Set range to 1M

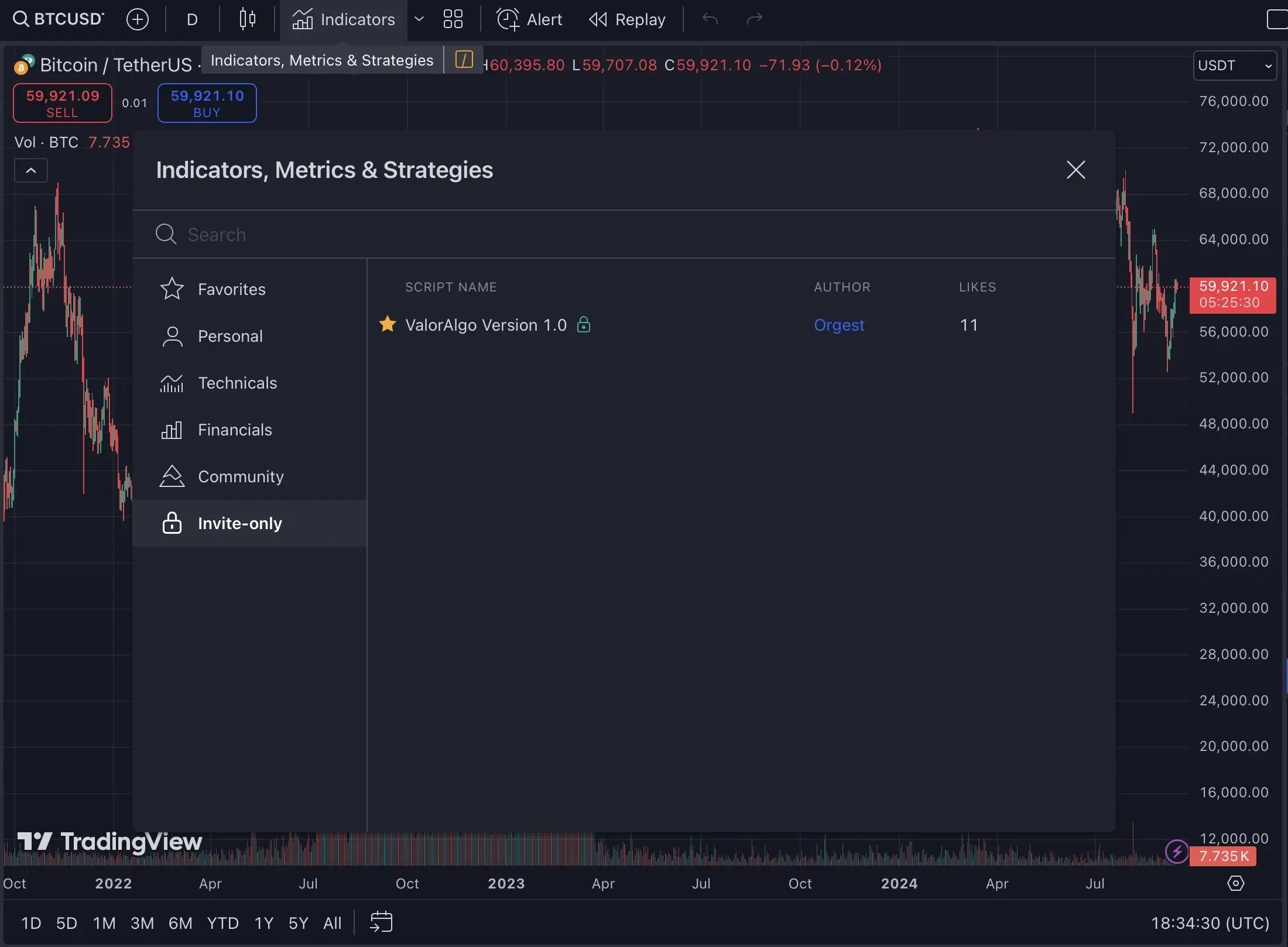[104, 923]
